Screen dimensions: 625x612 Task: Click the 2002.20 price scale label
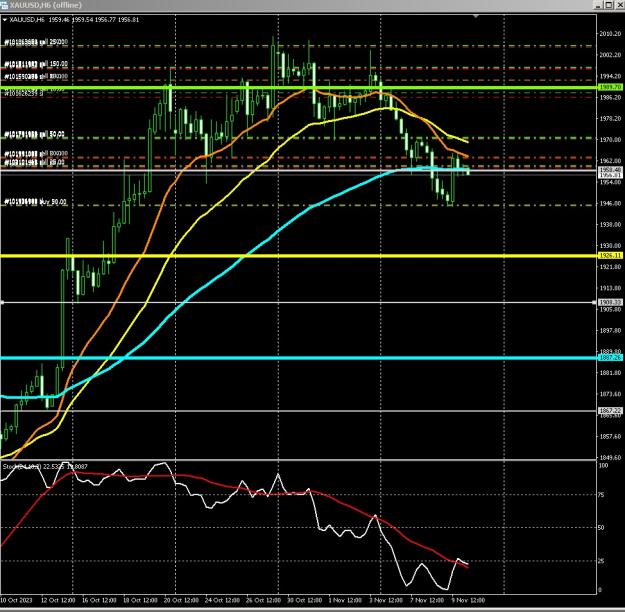610,55
